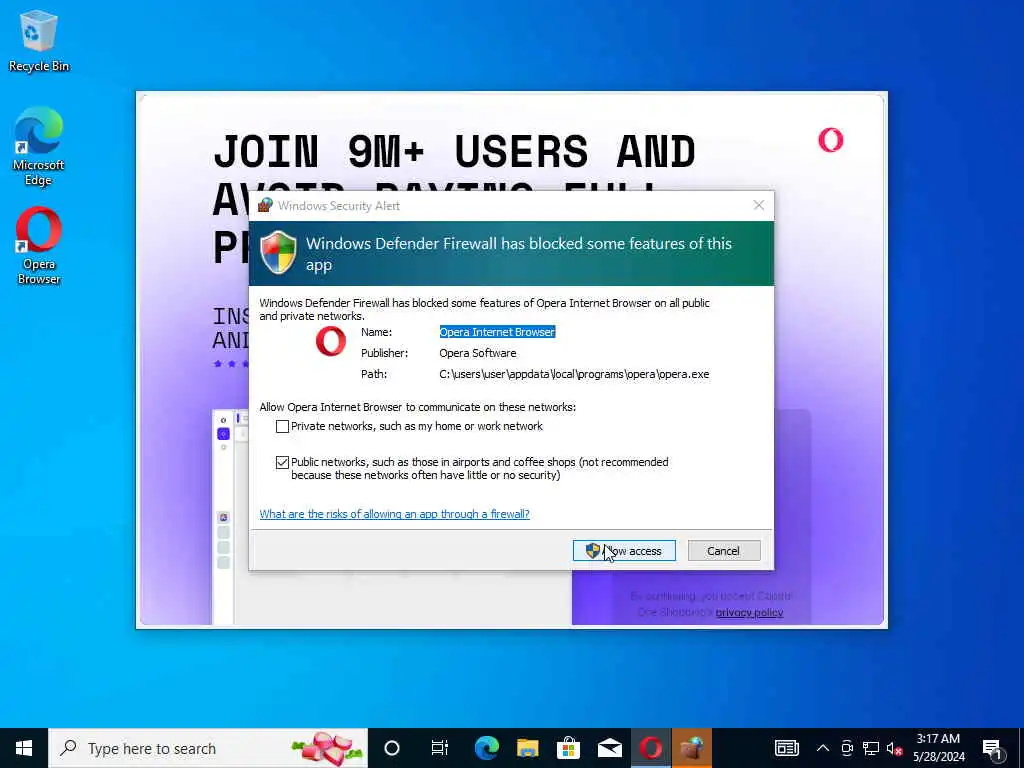Click the Opera icon beside the Name field

pos(330,342)
